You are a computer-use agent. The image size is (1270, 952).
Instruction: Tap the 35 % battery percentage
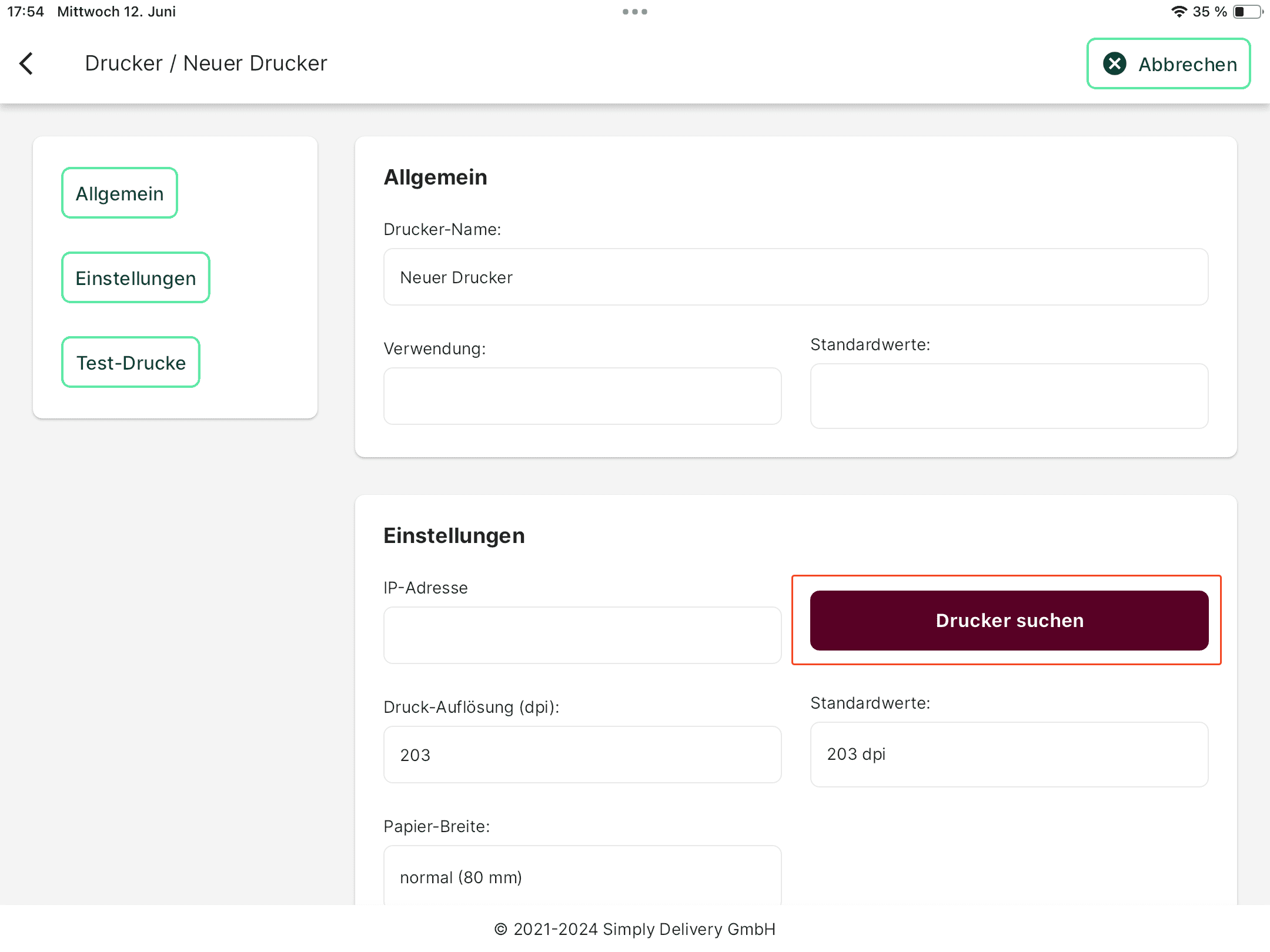[x=1210, y=12]
